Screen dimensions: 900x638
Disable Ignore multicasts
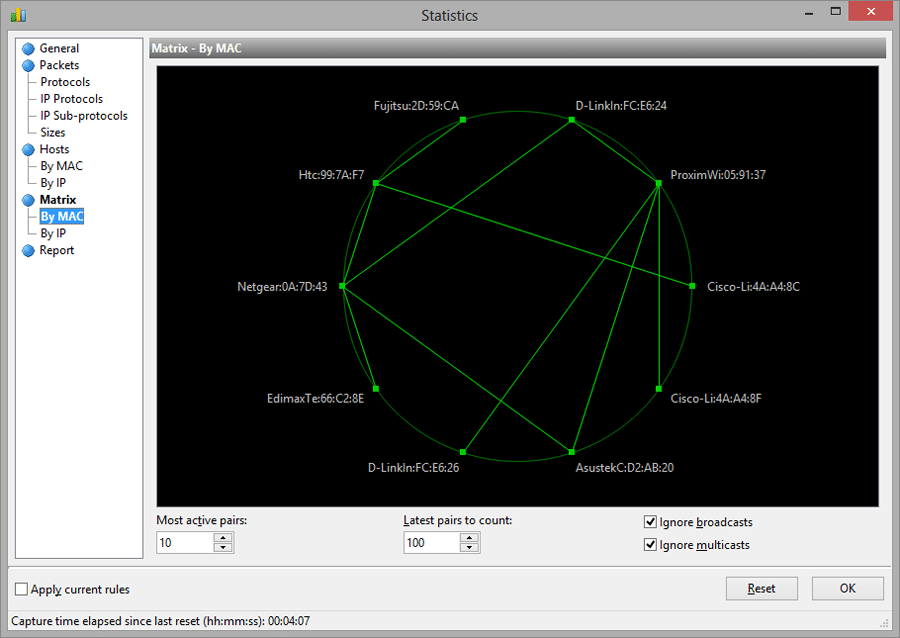coord(651,544)
